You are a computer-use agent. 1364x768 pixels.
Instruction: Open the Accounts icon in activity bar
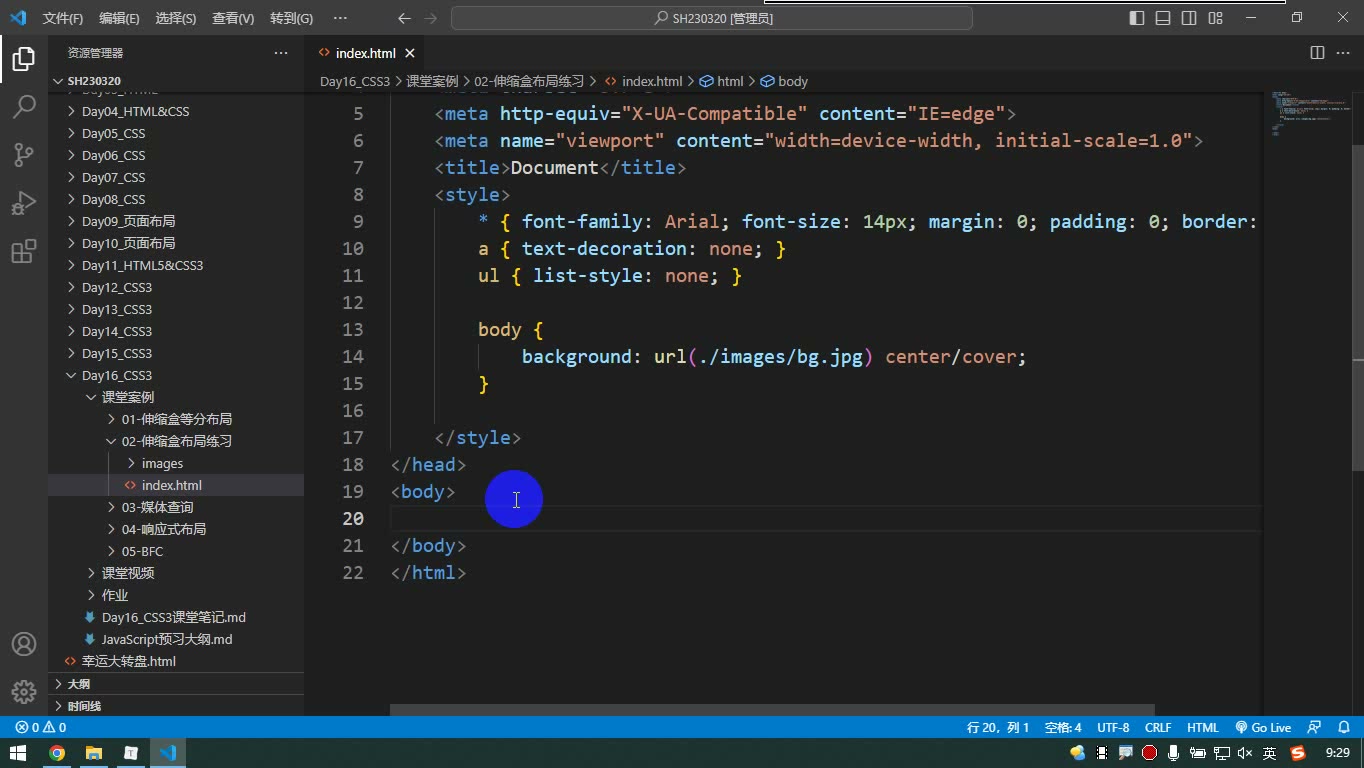(24, 644)
